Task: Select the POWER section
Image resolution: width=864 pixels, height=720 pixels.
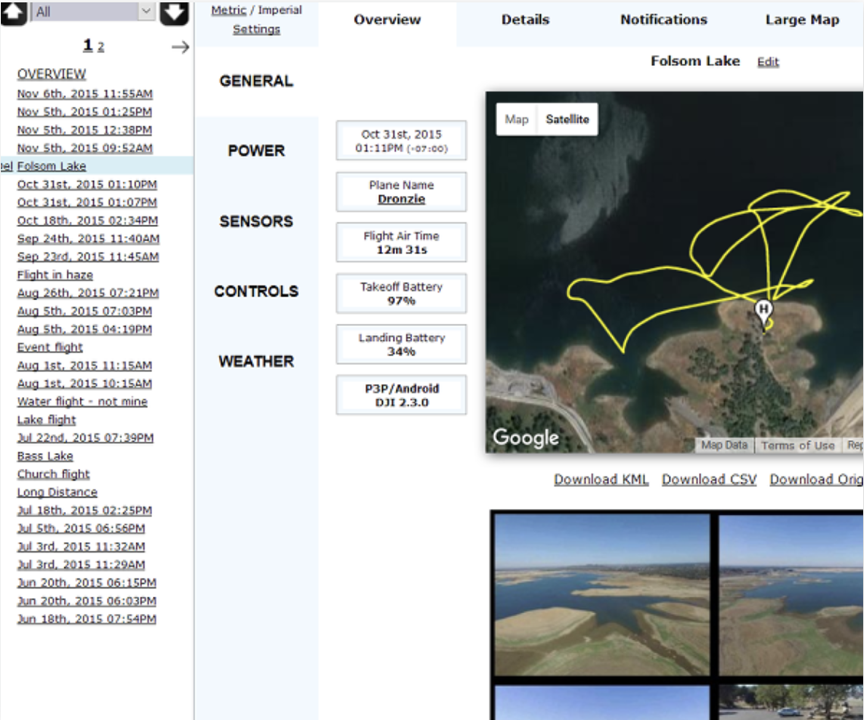Action: 256,151
